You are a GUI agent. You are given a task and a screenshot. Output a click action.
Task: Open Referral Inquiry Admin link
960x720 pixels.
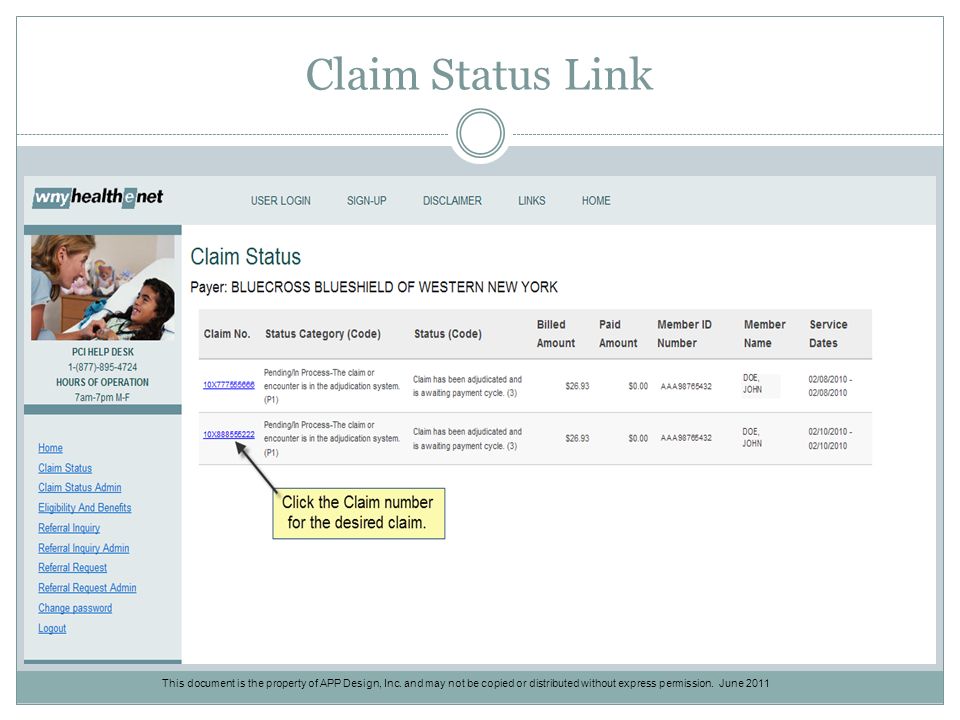click(83, 549)
